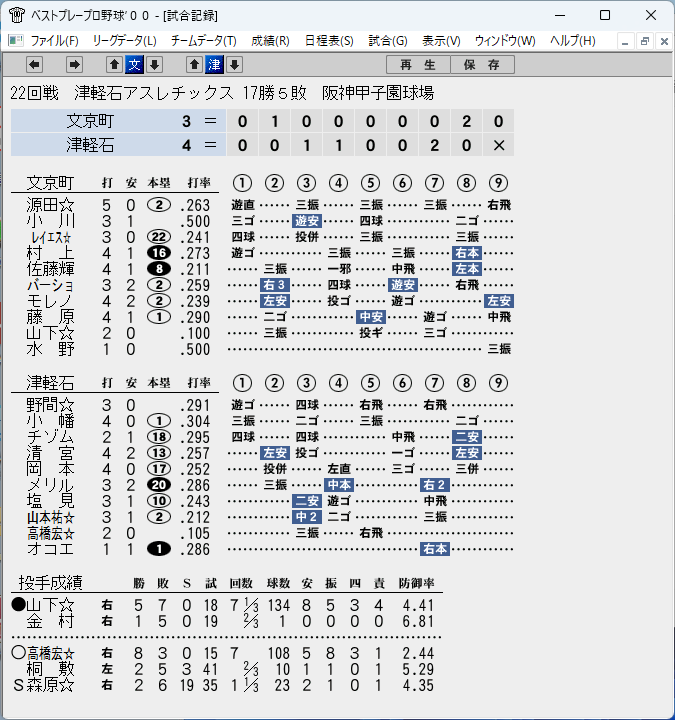This screenshot has width=675, height=720.
Task: Click 文京町 team name in scoreboard
Action: point(90,121)
